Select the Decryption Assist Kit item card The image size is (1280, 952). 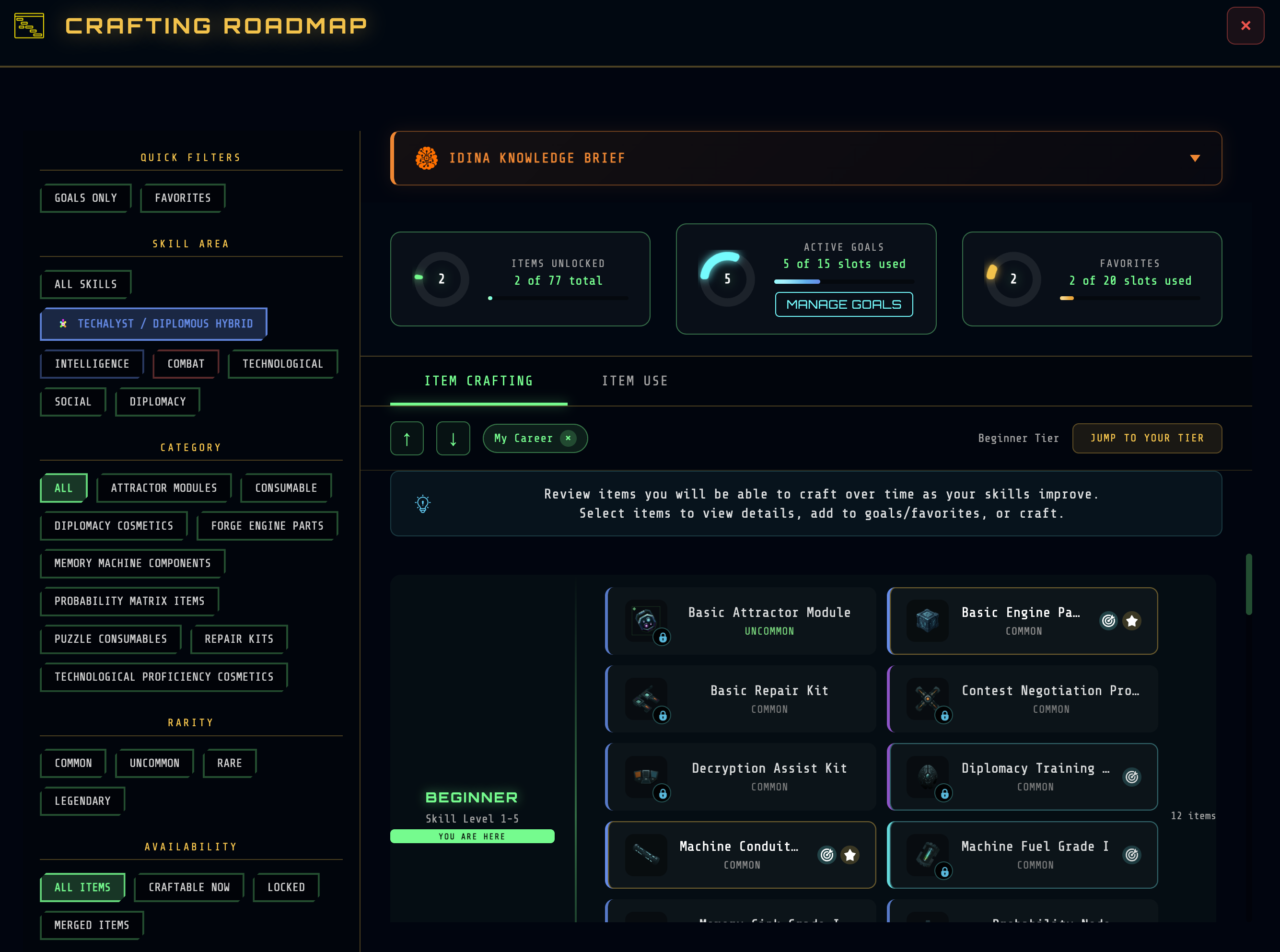point(741,777)
